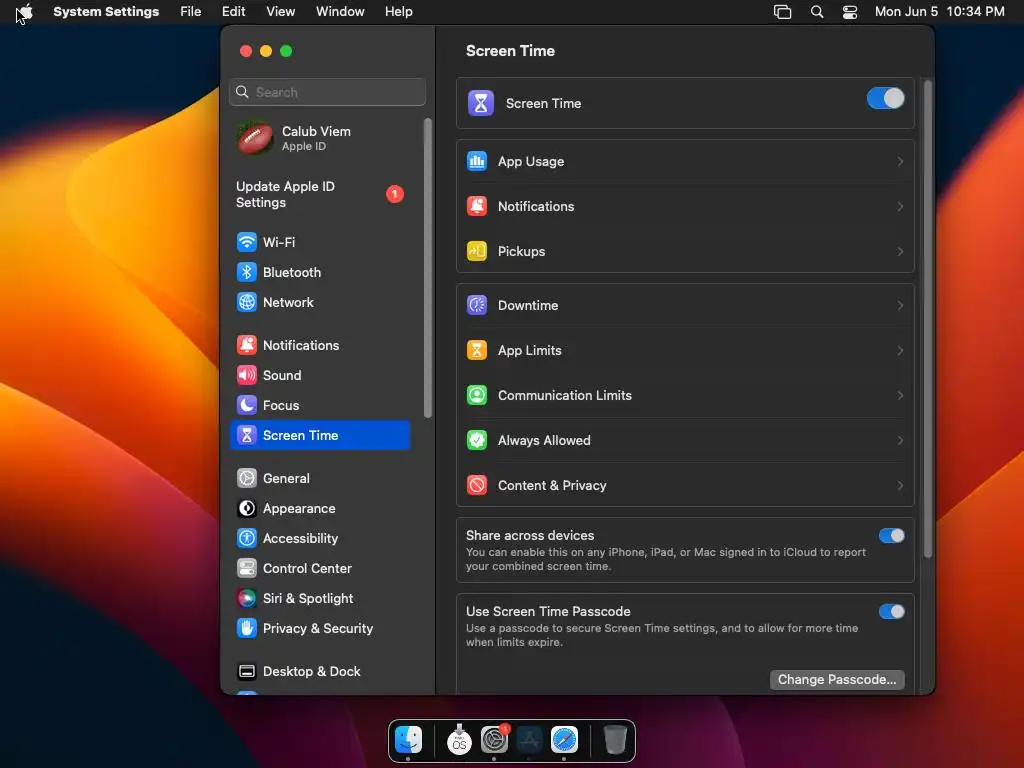
Task: Open Always Allowed row chevron
Action: [x=900, y=441]
